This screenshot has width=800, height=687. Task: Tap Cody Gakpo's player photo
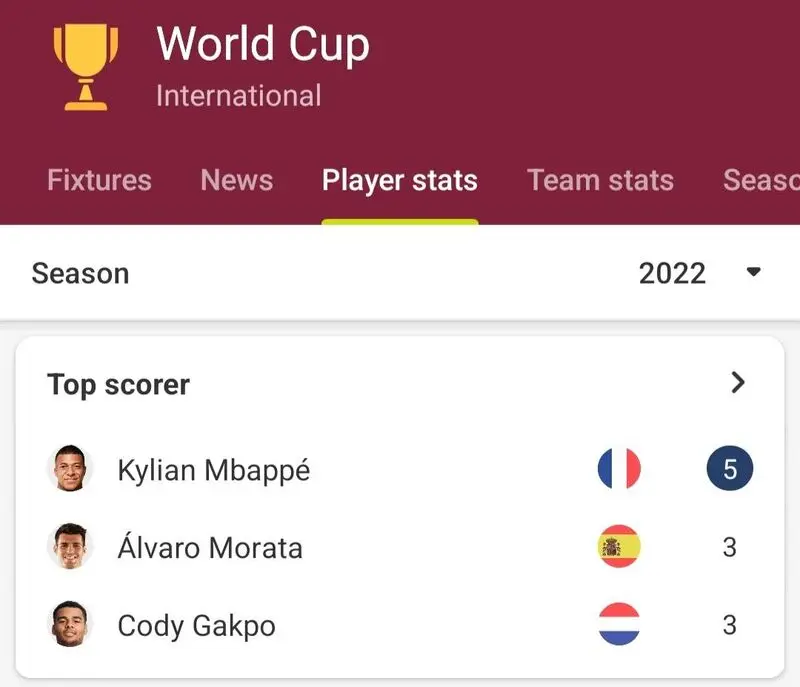[70, 624]
